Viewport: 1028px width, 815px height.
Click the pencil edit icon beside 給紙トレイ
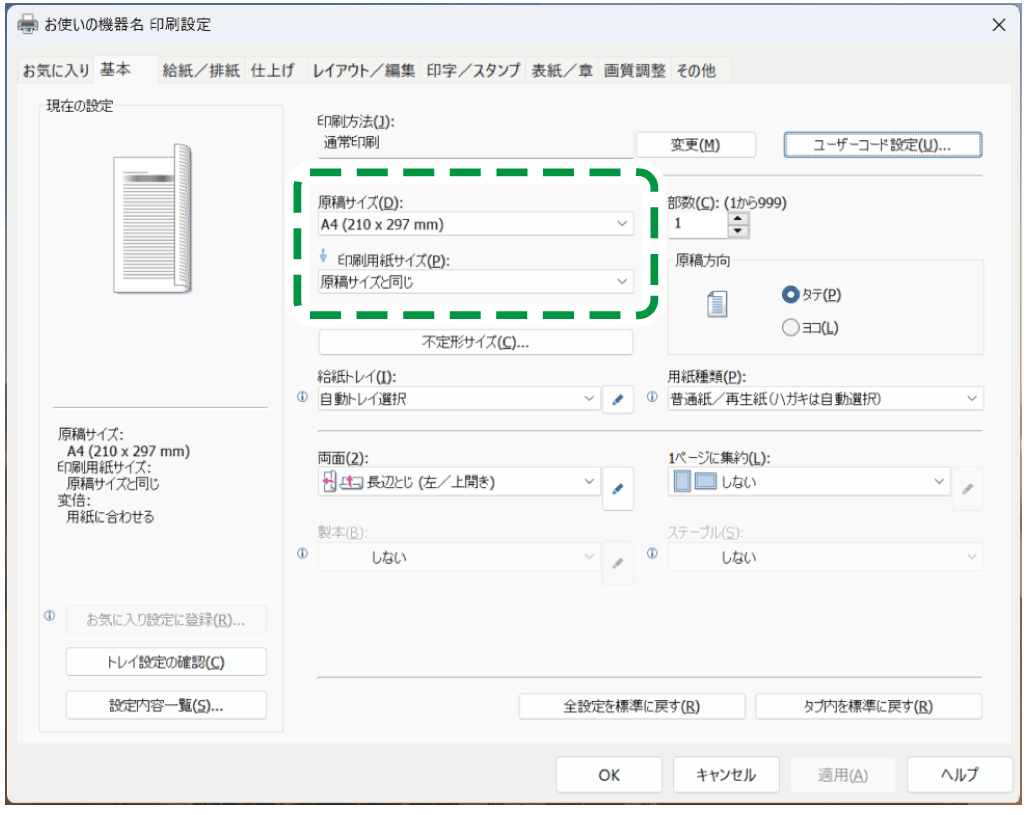click(x=617, y=400)
